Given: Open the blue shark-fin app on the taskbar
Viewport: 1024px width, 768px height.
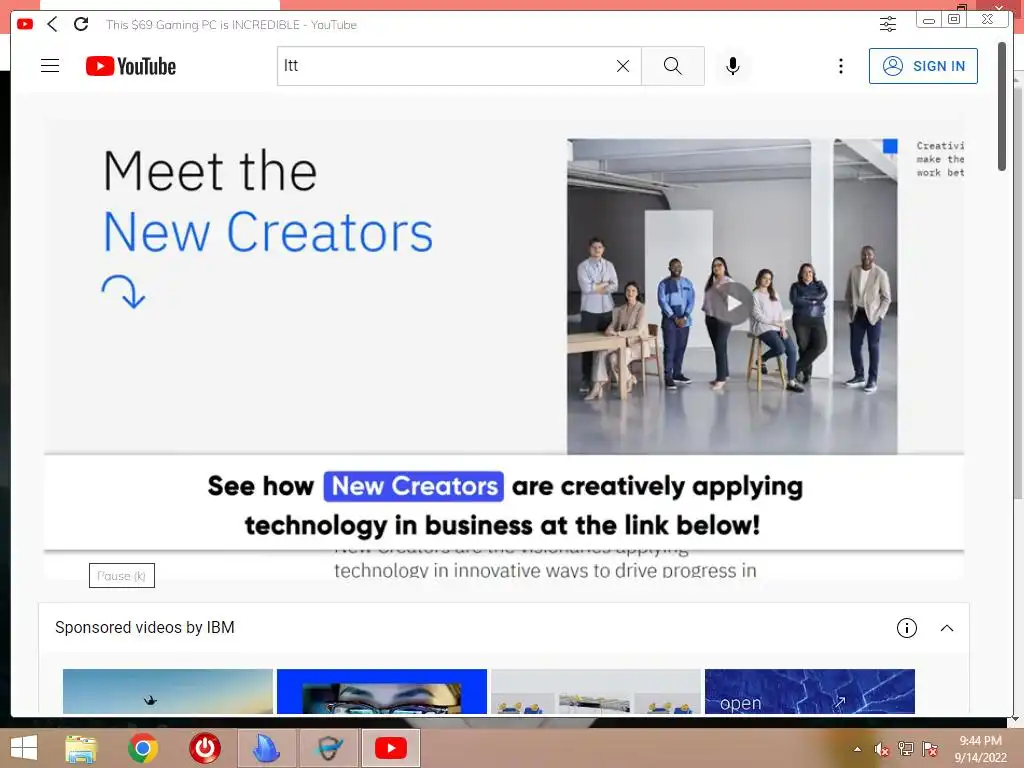Looking at the screenshot, I should coord(266,748).
